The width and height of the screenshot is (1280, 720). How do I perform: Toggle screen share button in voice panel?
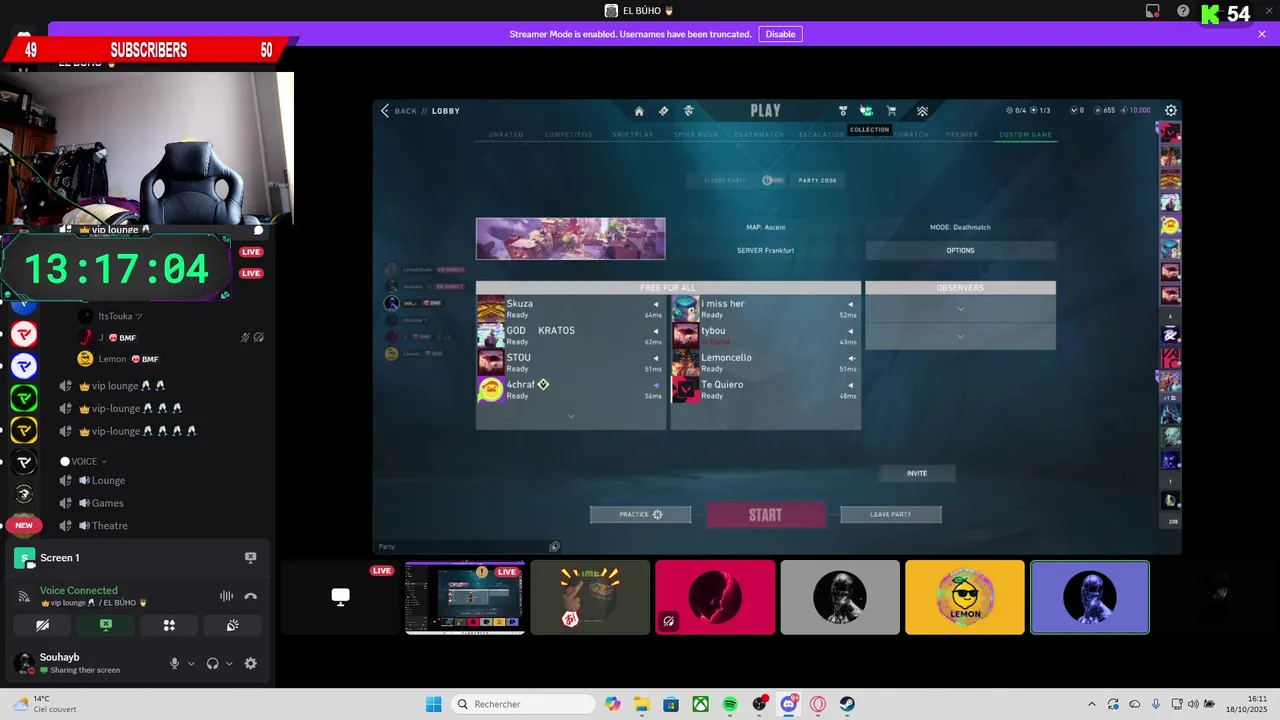(106, 625)
